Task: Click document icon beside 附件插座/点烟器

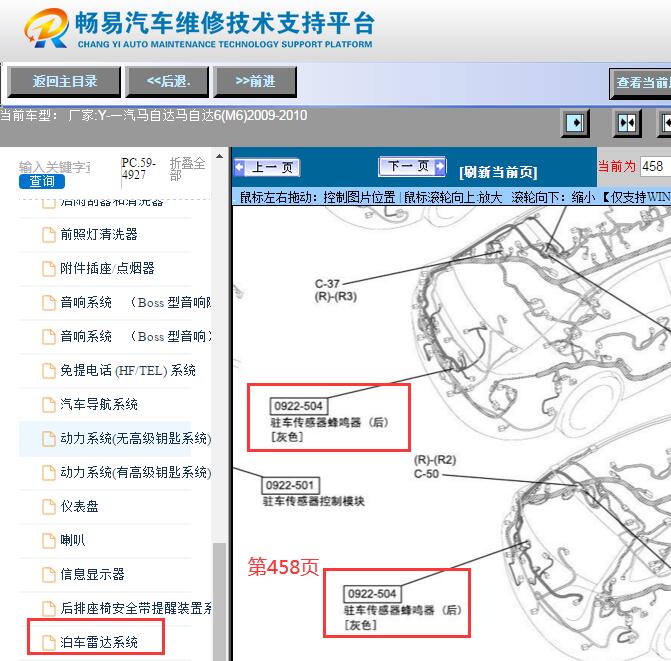Action: click(48, 269)
